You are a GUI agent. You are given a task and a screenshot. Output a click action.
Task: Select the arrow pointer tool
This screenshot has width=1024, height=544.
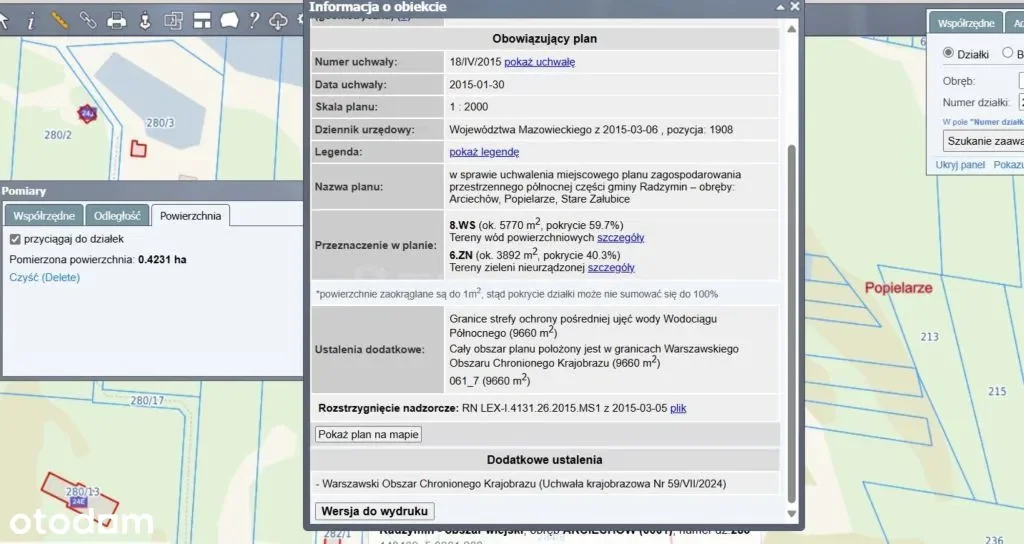5,20
